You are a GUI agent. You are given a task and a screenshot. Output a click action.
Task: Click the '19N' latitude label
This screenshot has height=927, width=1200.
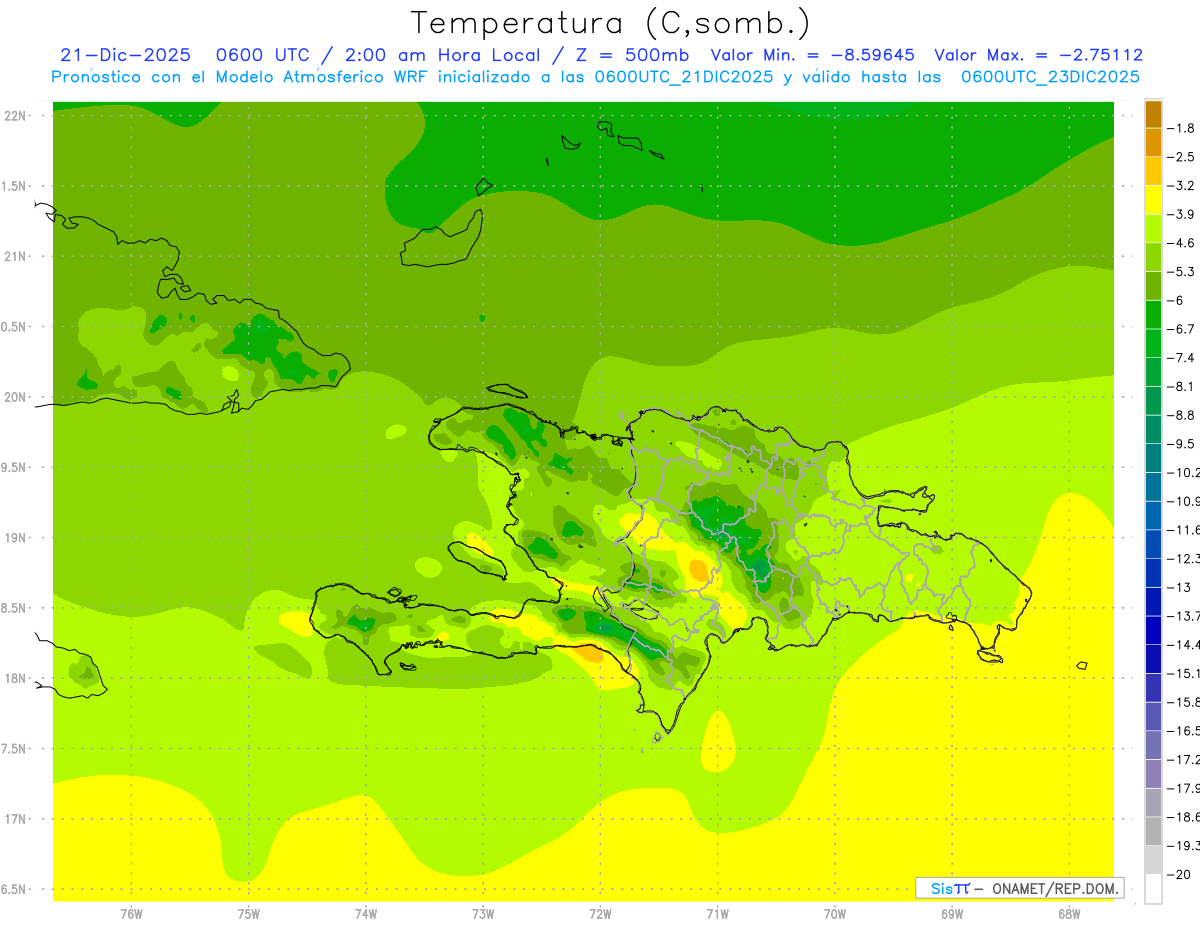[x=15, y=538]
